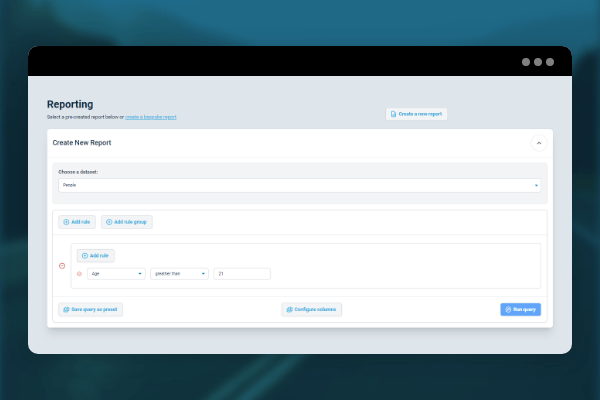Open Configure columns

[311, 310]
